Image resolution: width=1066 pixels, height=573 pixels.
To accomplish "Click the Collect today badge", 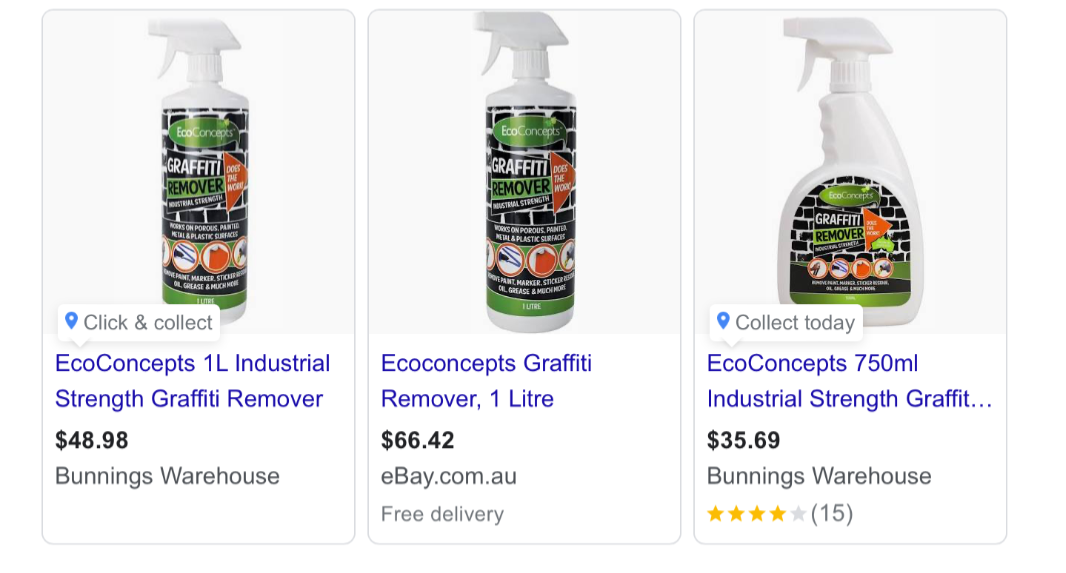I will (787, 322).
